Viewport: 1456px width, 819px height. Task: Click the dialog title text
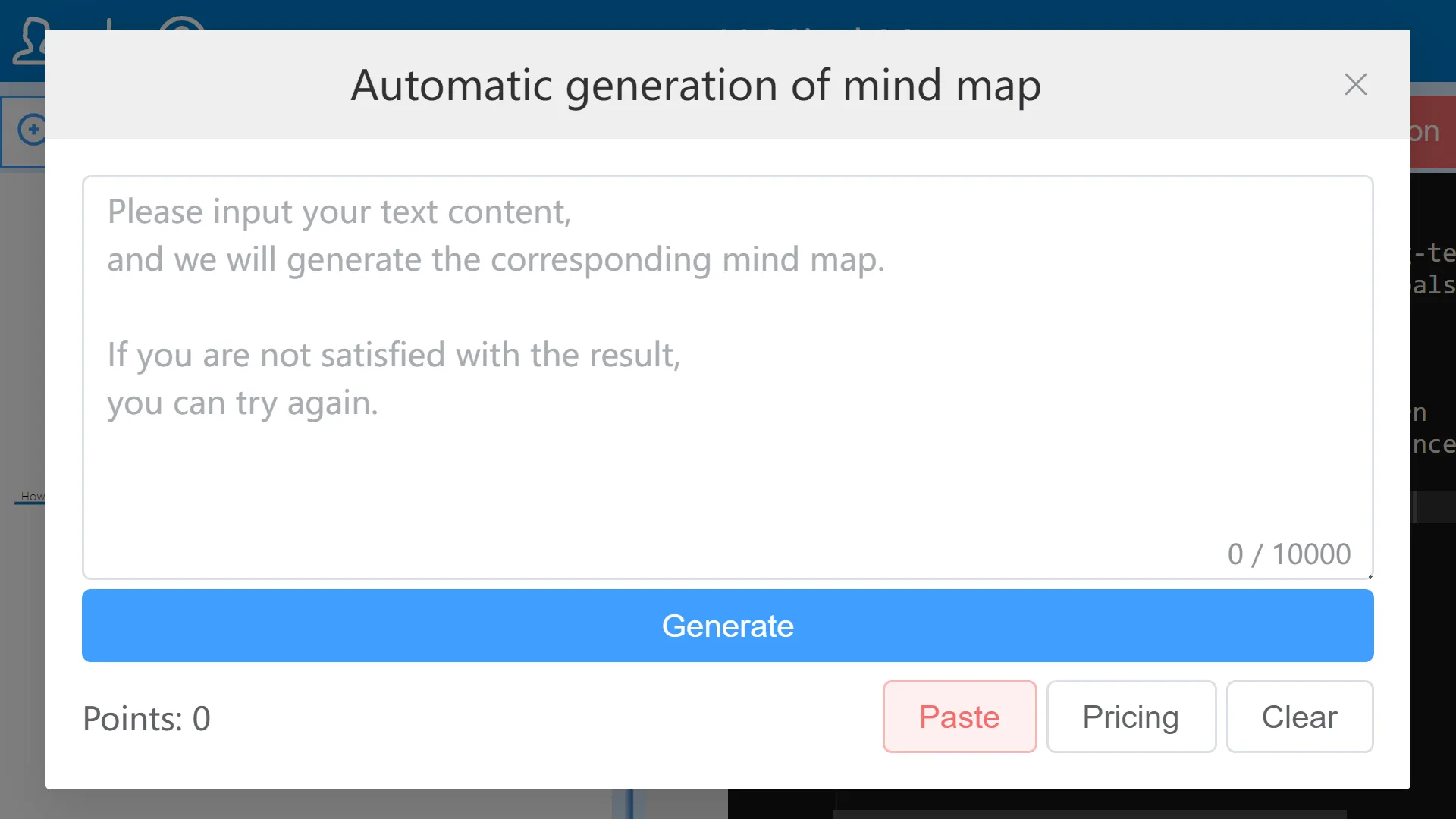pos(695,84)
